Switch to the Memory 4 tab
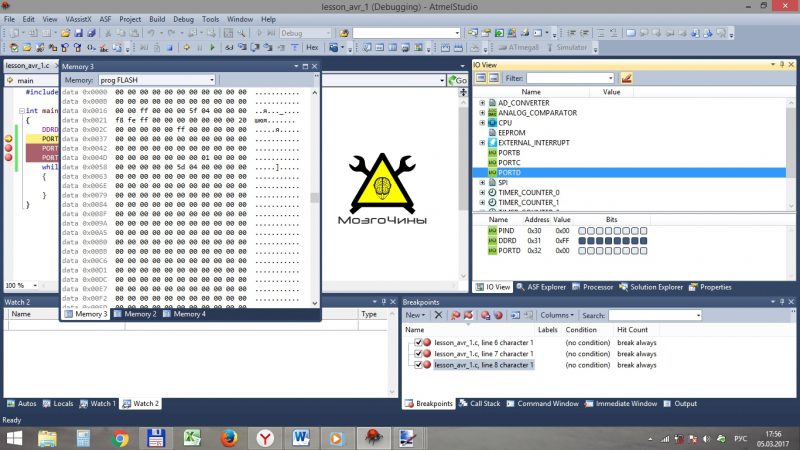 (184, 314)
